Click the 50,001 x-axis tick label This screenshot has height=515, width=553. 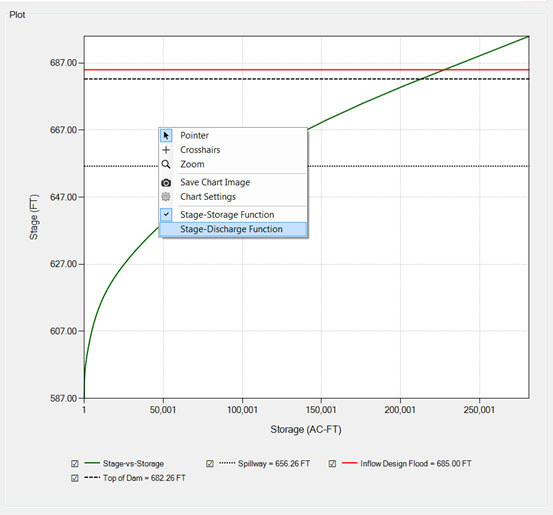163,410
